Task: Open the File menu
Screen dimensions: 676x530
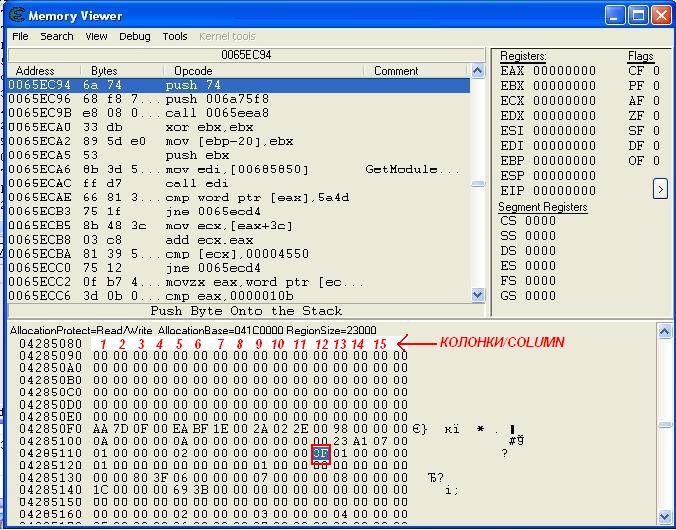Action: 20,36
